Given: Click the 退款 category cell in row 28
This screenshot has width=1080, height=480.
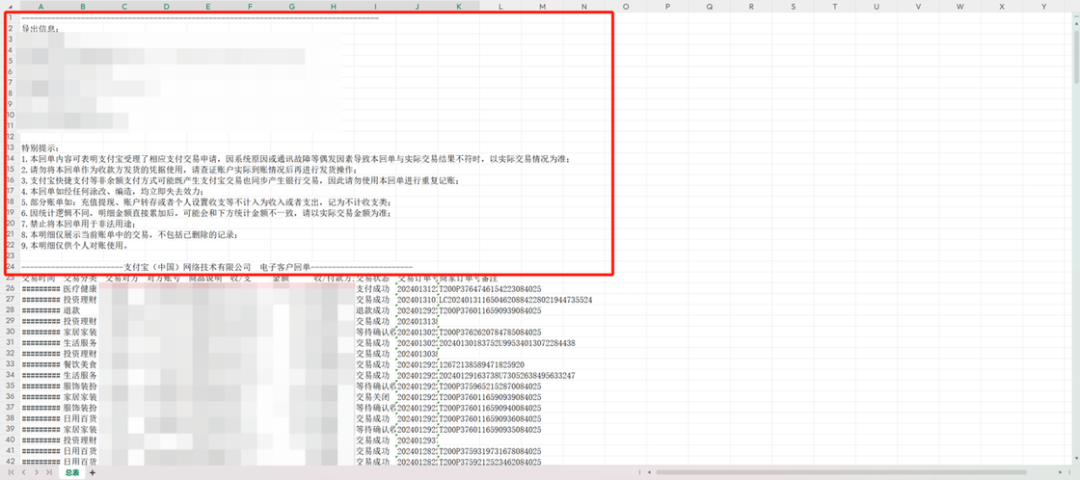Looking at the screenshot, I should (72, 311).
